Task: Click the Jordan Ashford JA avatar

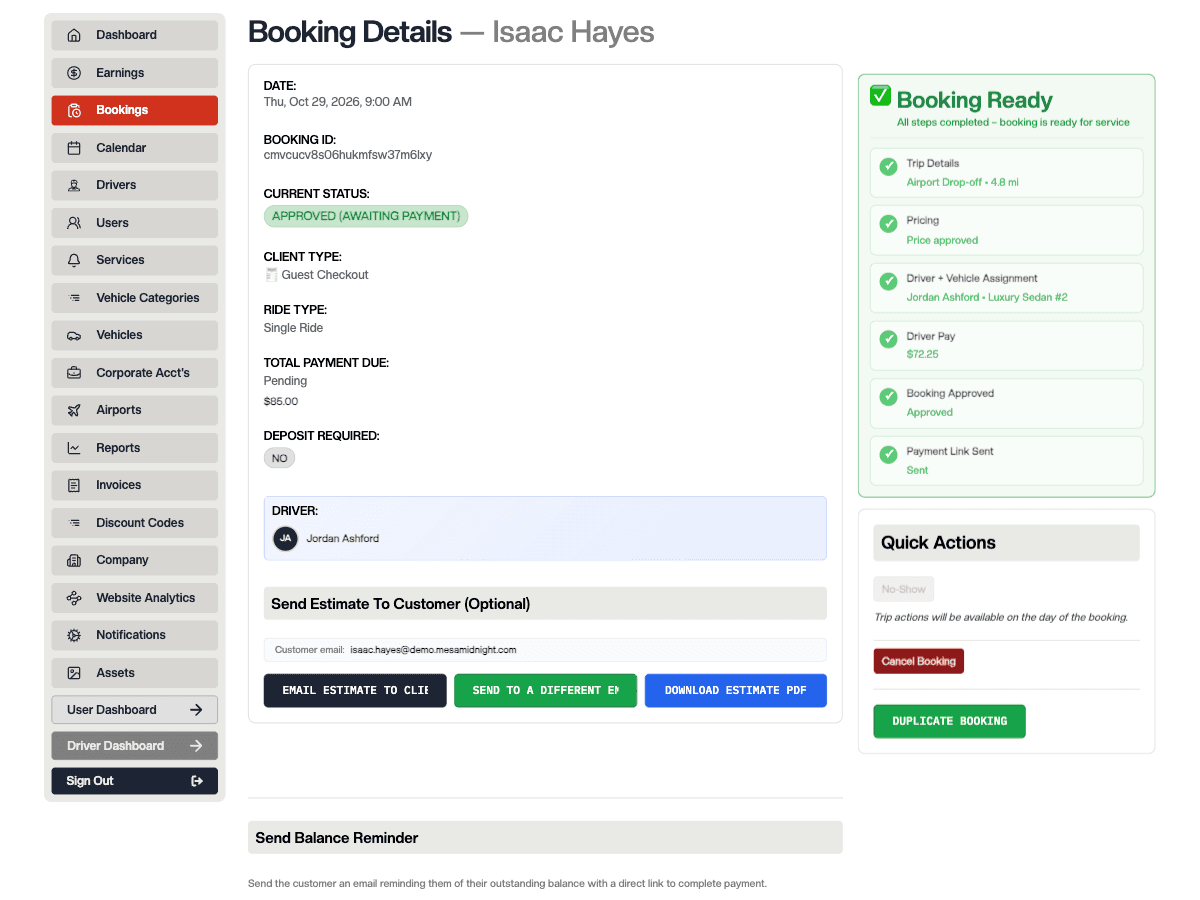Action: coord(286,538)
